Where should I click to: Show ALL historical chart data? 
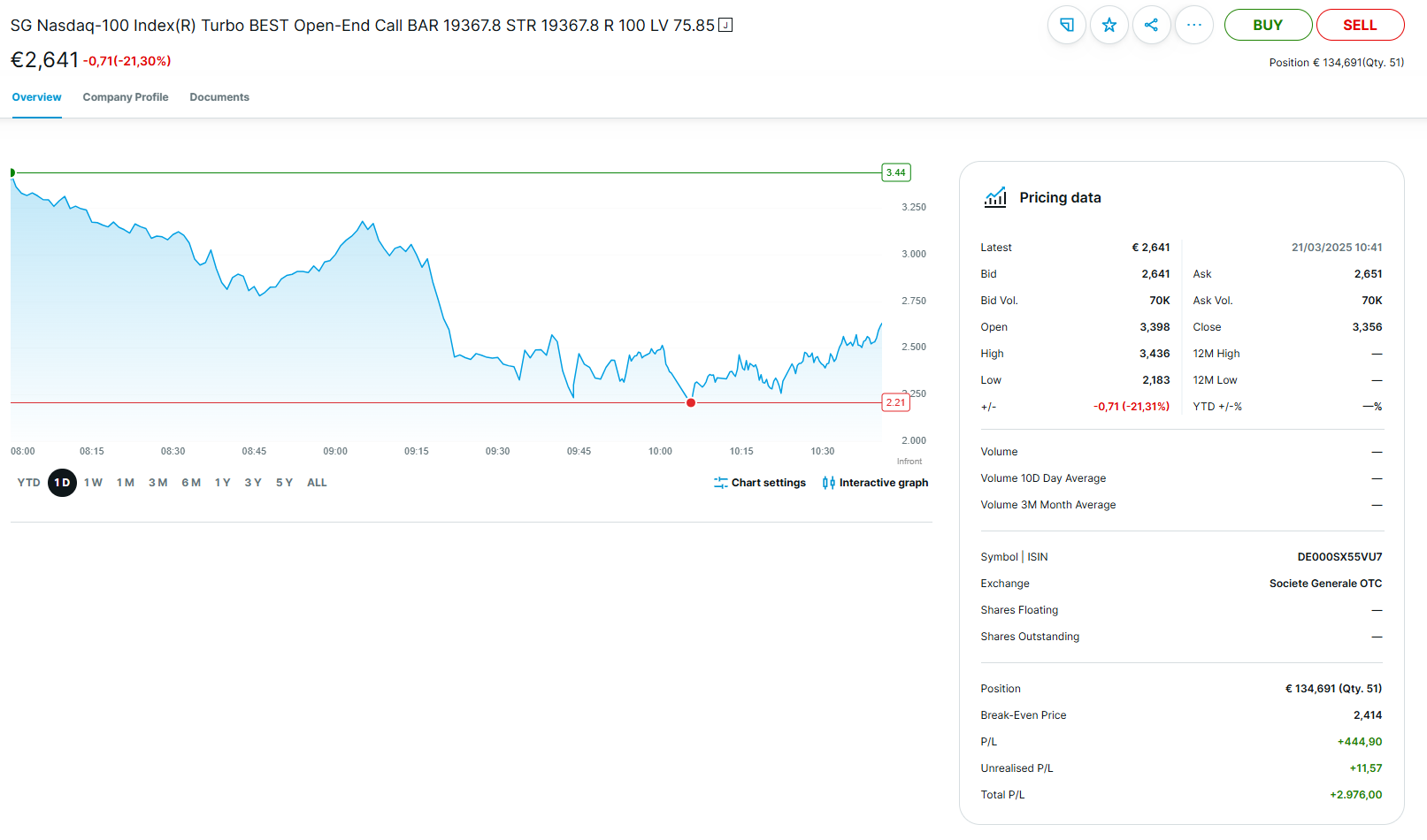click(x=317, y=483)
